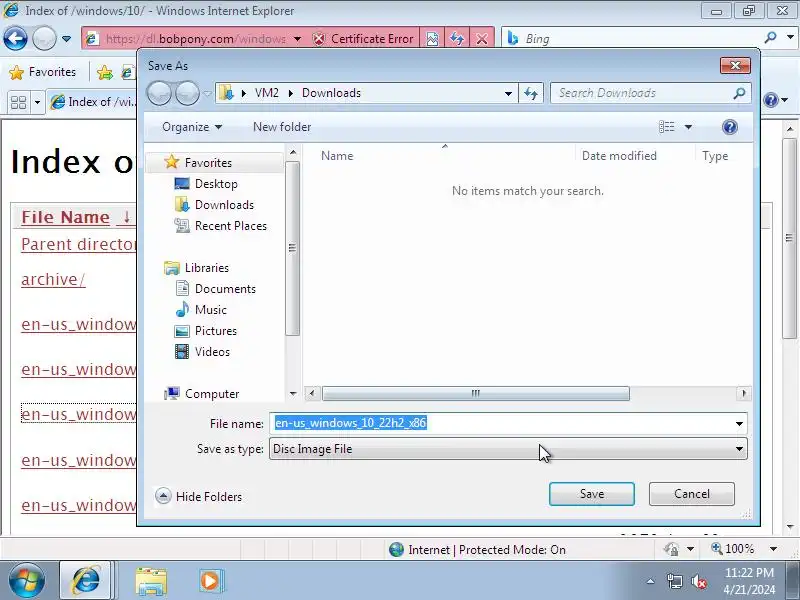Click navigation pane scroll up arrow
The image size is (800, 600).
tap(292, 152)
